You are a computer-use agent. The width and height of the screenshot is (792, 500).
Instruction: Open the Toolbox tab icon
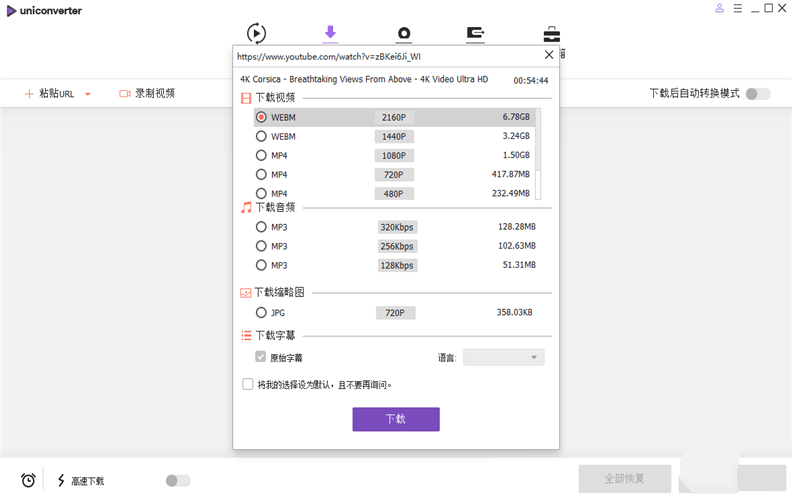(551, 34)
